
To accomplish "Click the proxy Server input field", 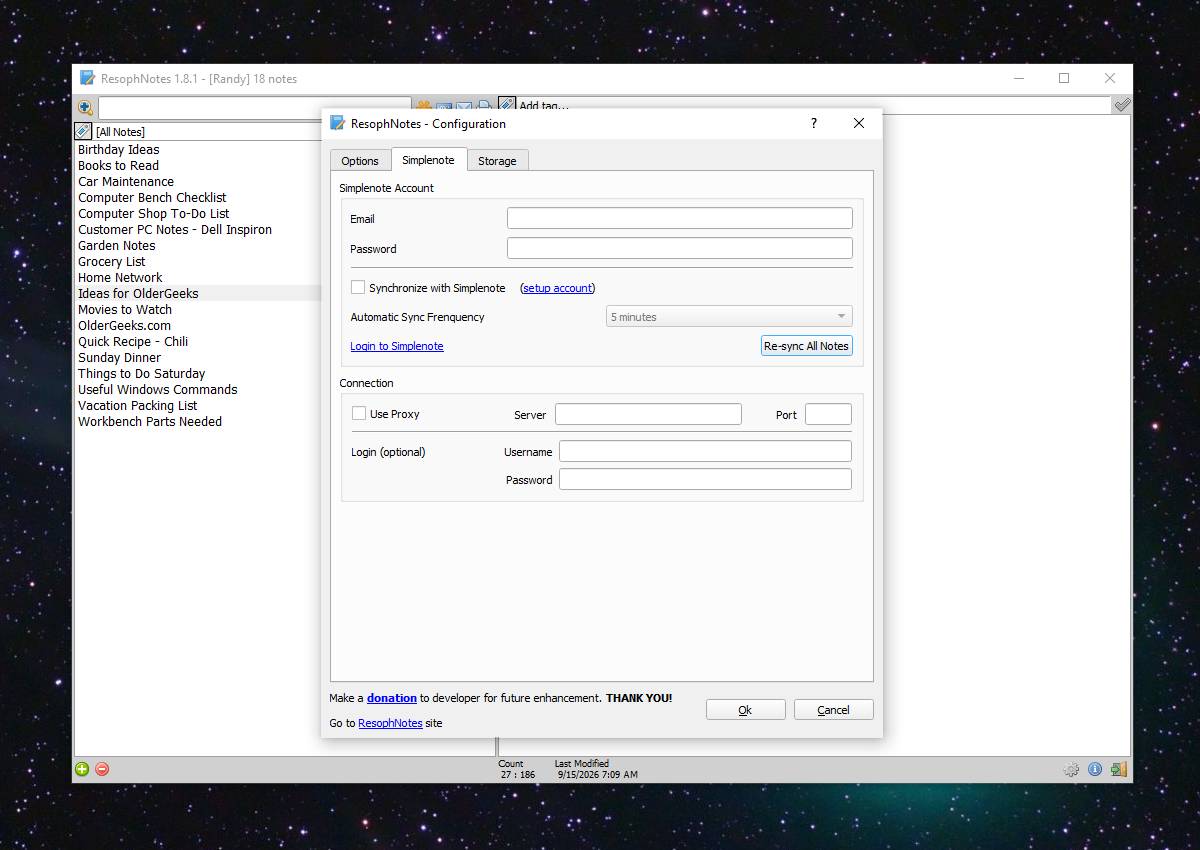I will (648, 414).
